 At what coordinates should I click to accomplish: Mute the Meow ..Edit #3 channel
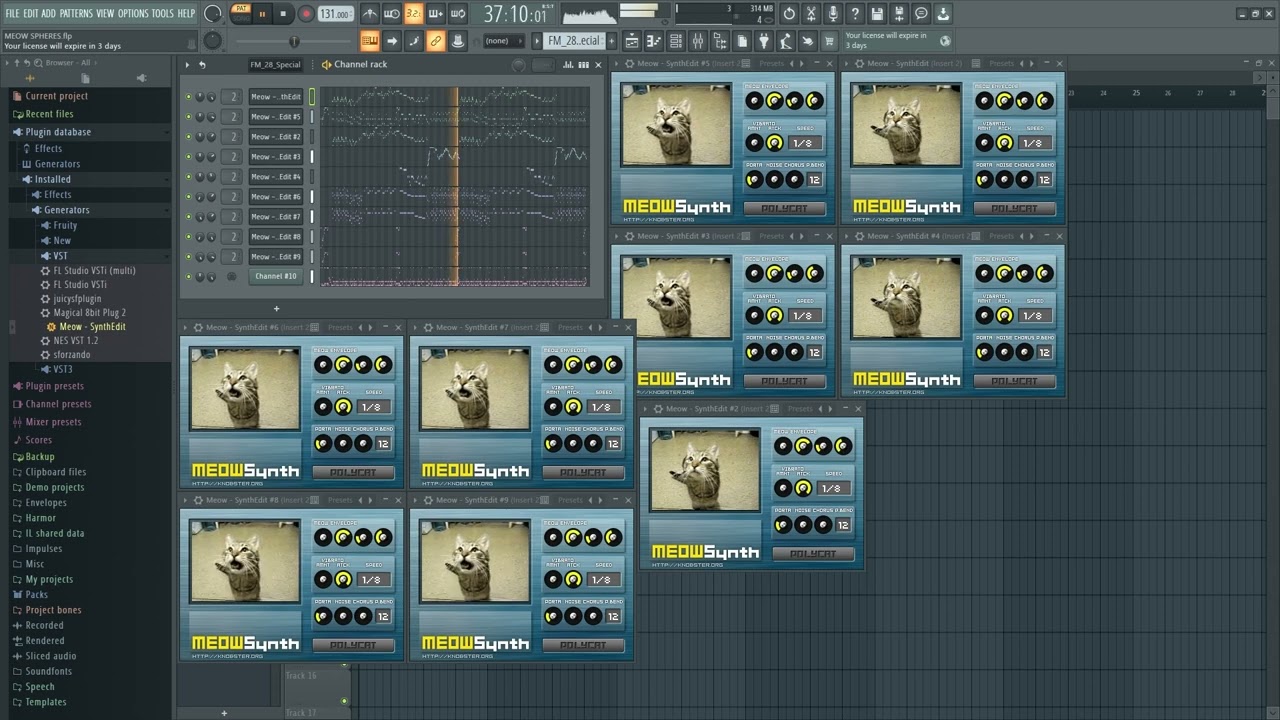click(188, 157)
